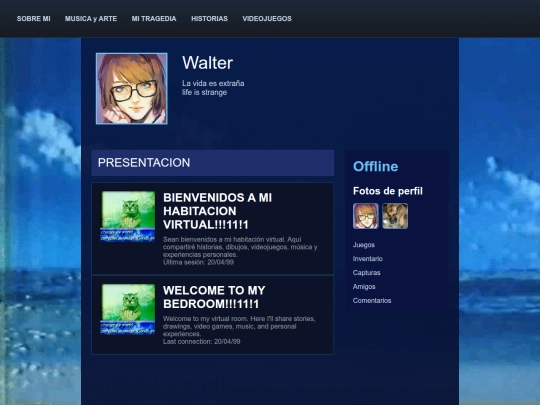Open the BIENVENIDOS A MI HABITACION VIRTUAL title
This screenshot has width=540, height=405.
tap(218, 211)
